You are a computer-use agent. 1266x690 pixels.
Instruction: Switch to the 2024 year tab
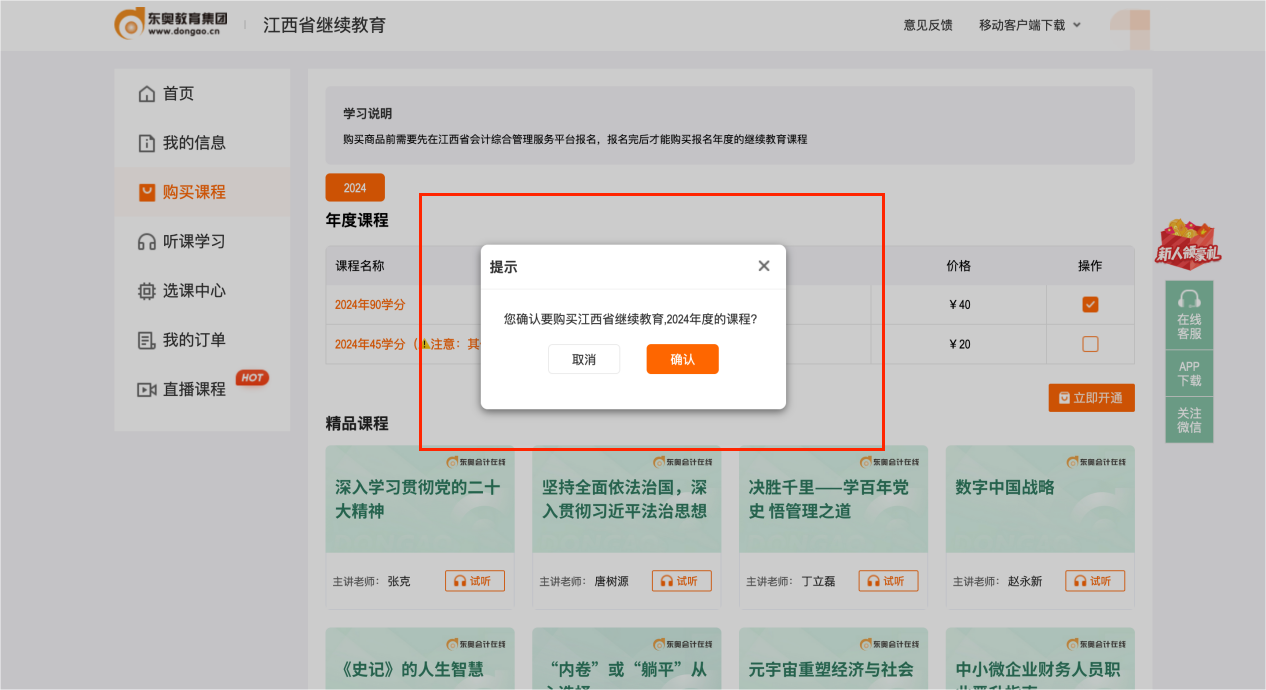pyautogui.click(x=355, y=187)
